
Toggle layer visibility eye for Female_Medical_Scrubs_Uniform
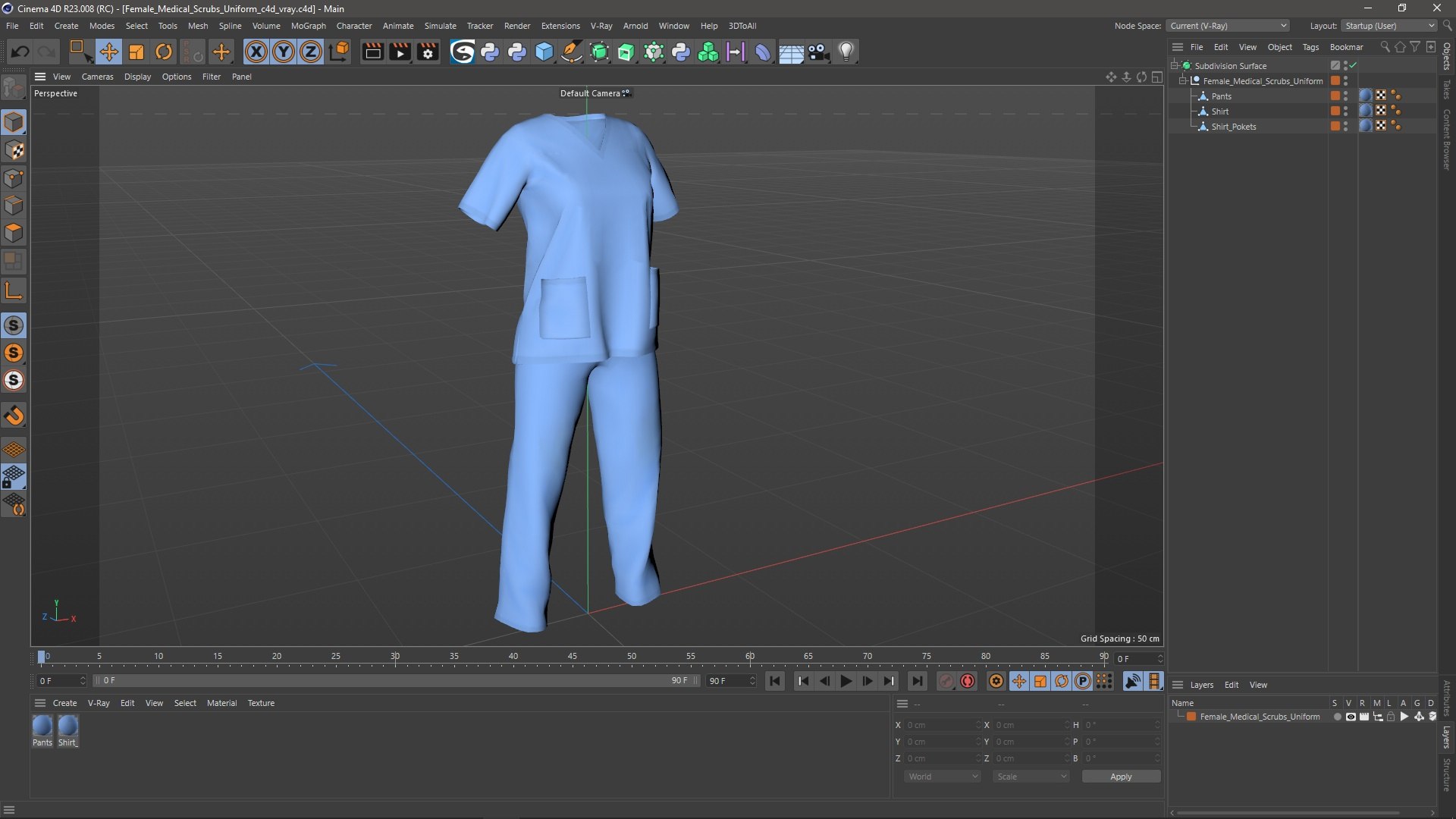(1351, 717)
